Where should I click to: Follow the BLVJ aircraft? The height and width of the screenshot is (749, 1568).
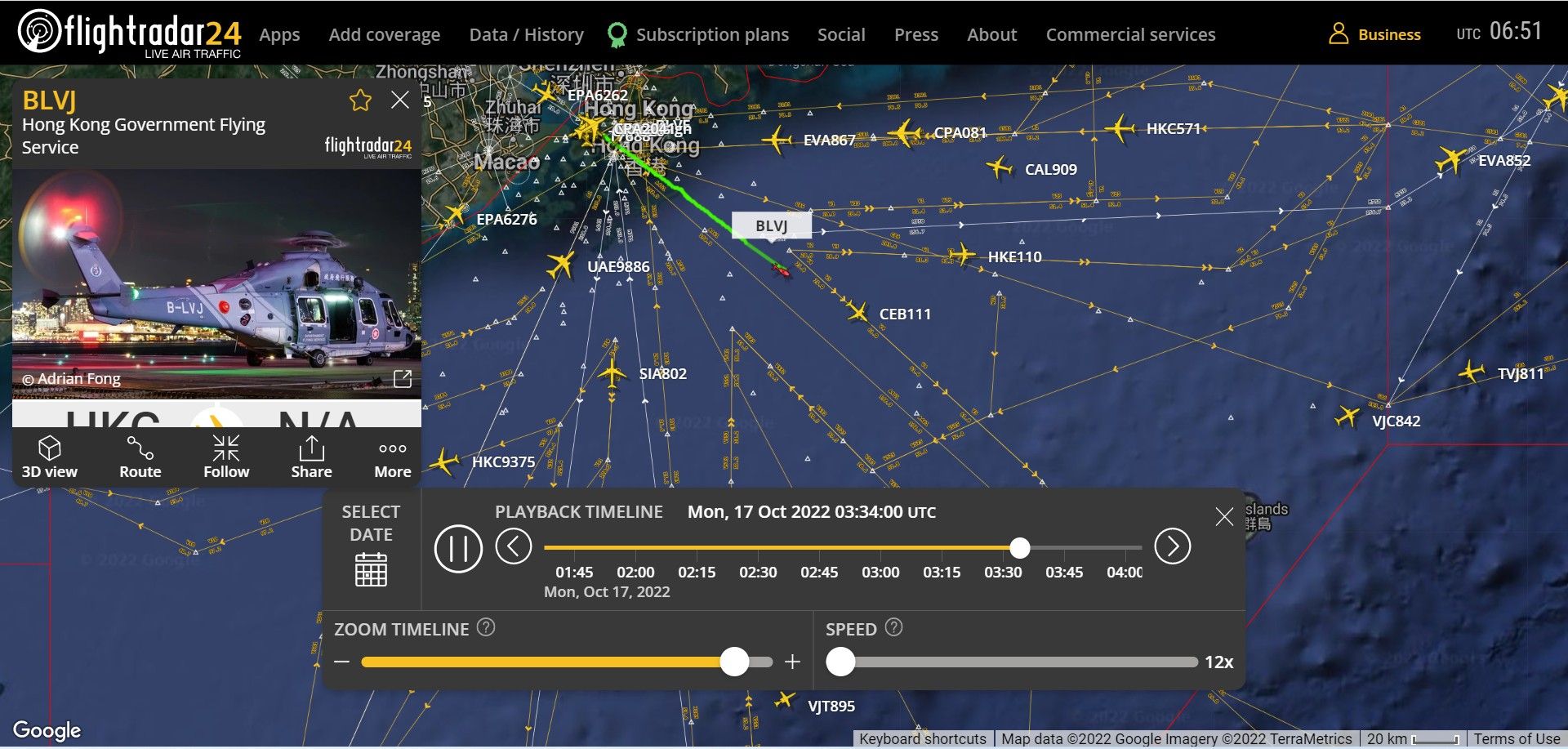226,457
